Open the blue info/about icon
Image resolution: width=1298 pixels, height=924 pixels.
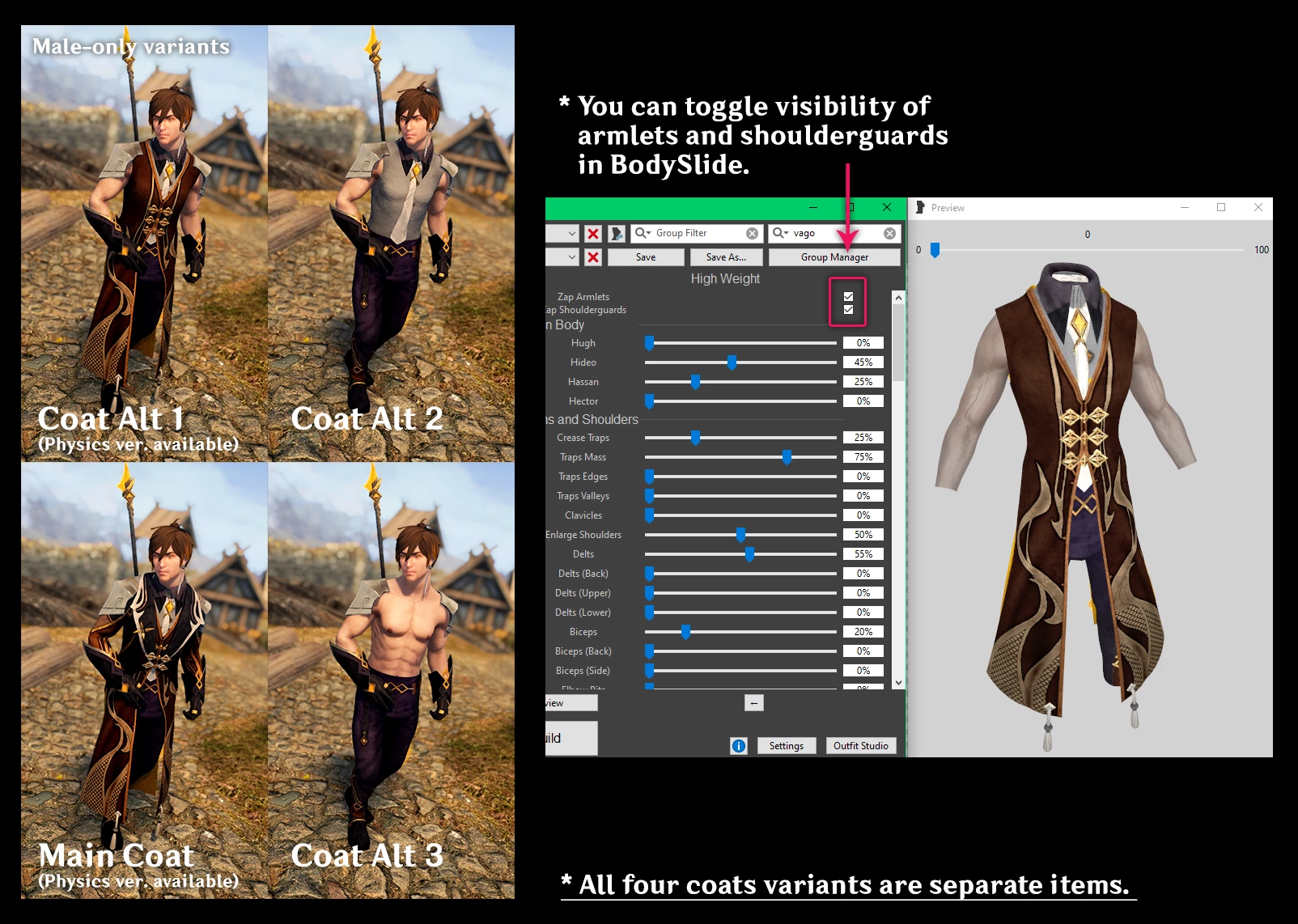pos(739,746)
